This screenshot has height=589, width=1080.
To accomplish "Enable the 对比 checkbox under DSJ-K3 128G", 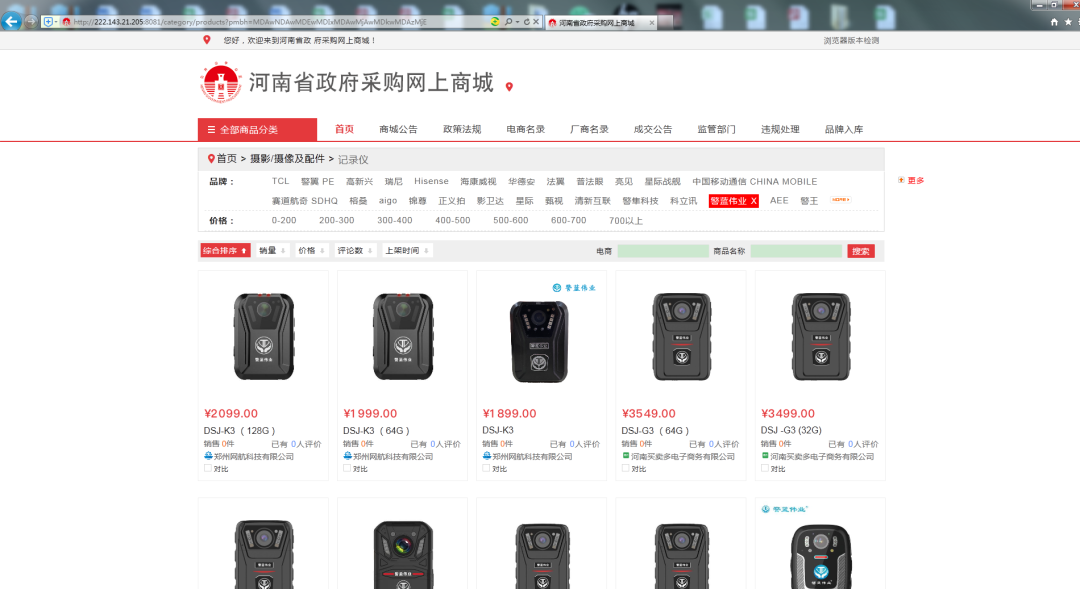I will pos(206,468).
